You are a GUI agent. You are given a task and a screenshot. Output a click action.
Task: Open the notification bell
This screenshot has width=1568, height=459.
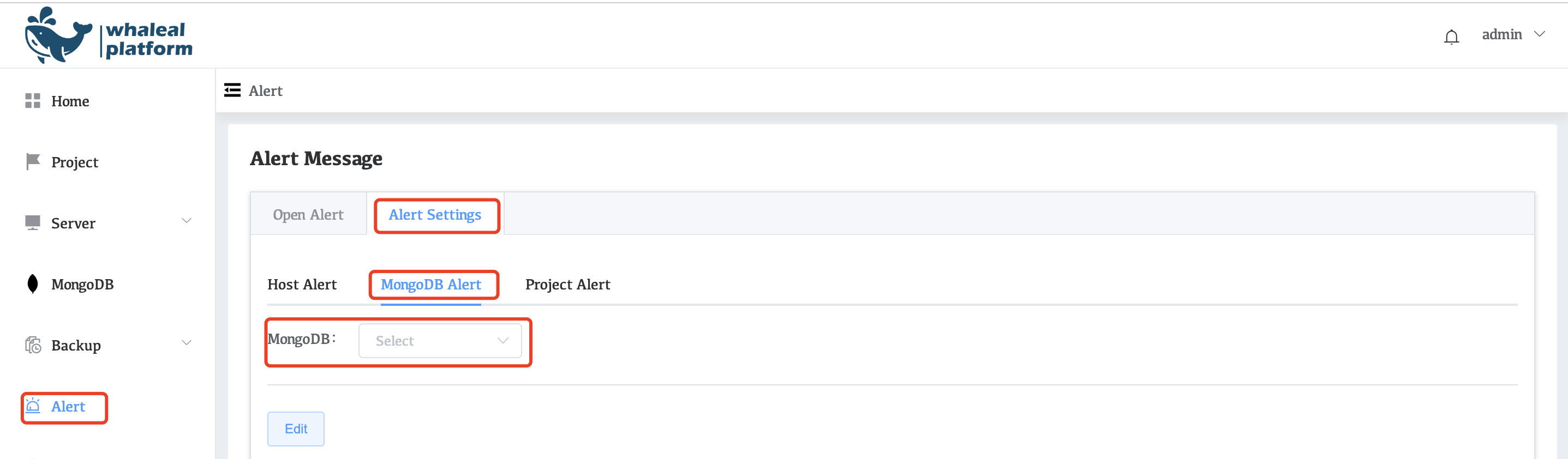(1451, 37)
